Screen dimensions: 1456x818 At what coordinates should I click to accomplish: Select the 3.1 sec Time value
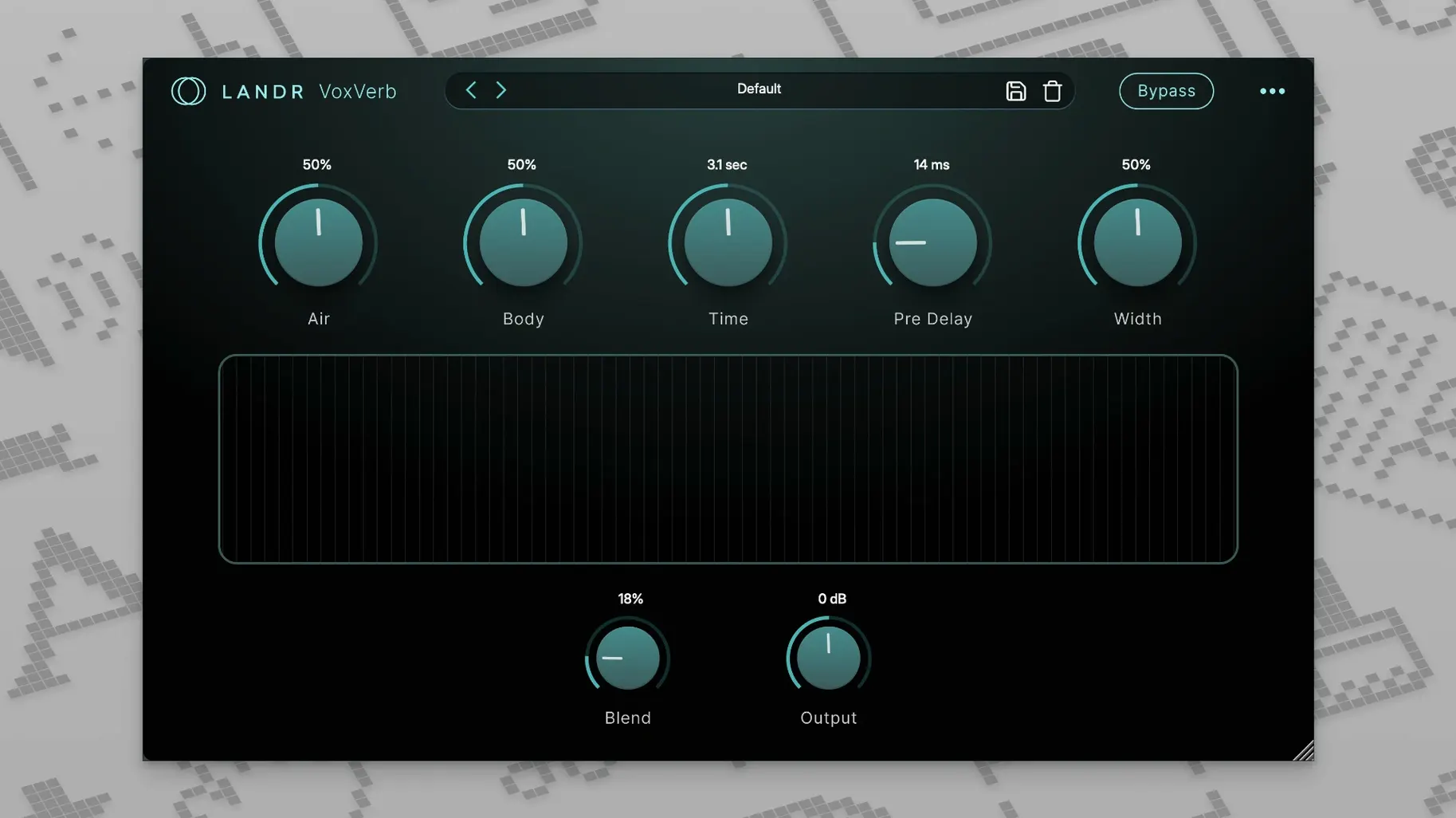click(x=727, y=165)
